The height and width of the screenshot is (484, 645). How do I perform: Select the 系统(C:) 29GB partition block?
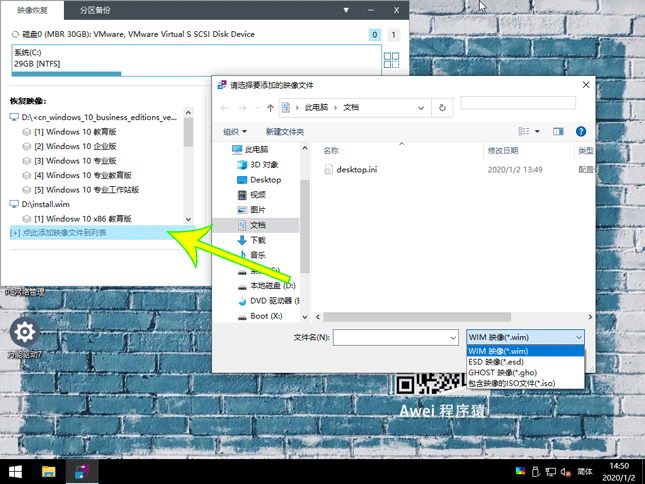point(197,60)
